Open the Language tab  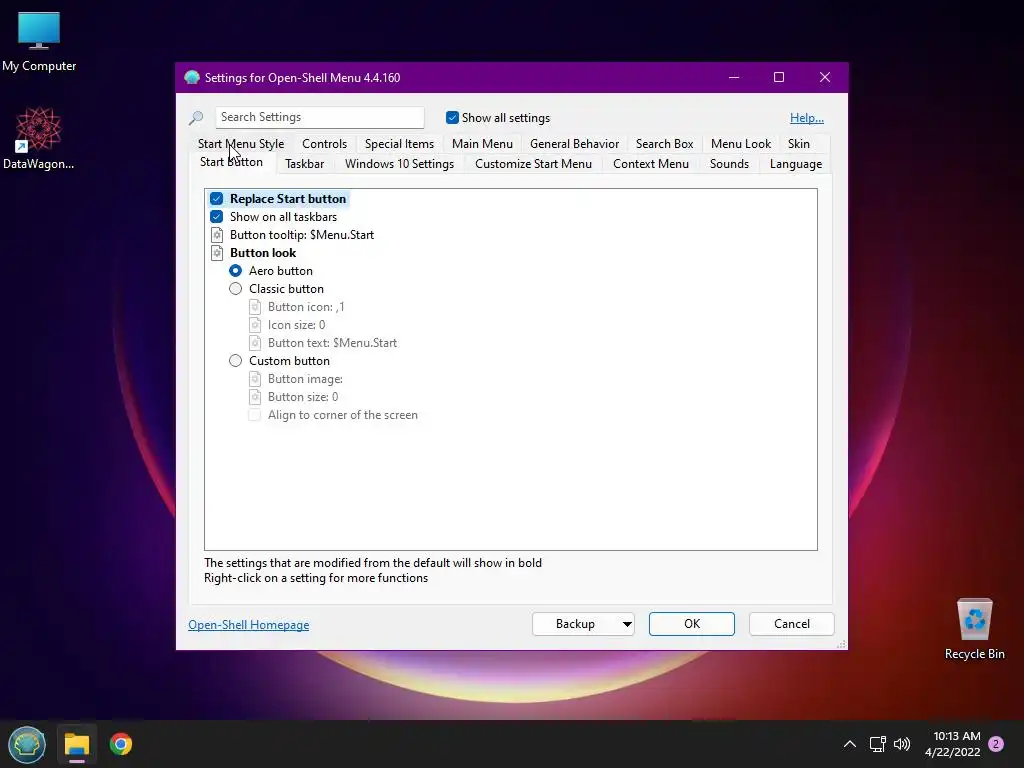[x=795, y=164]
